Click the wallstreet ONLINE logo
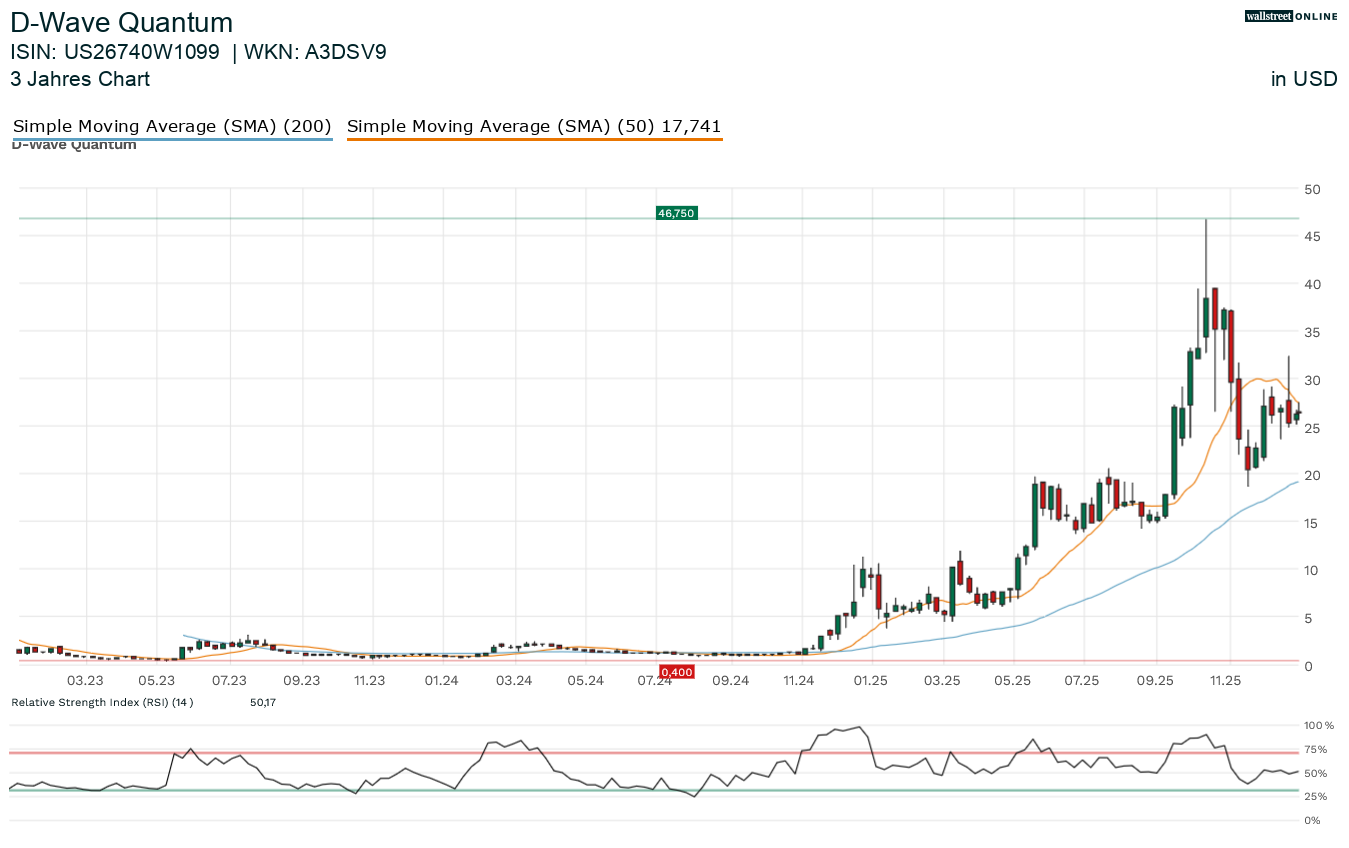The image size is (1349, 848). pos(1290,16)
